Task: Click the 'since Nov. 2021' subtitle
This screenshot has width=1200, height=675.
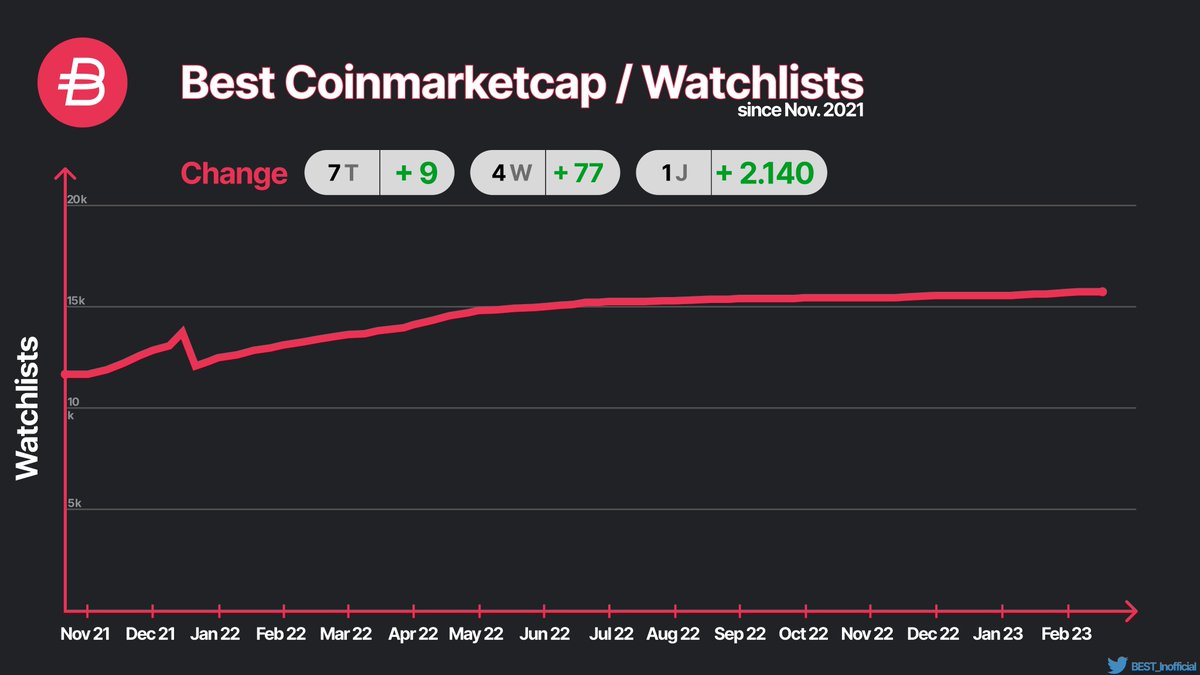Action: tap(800, 110)
